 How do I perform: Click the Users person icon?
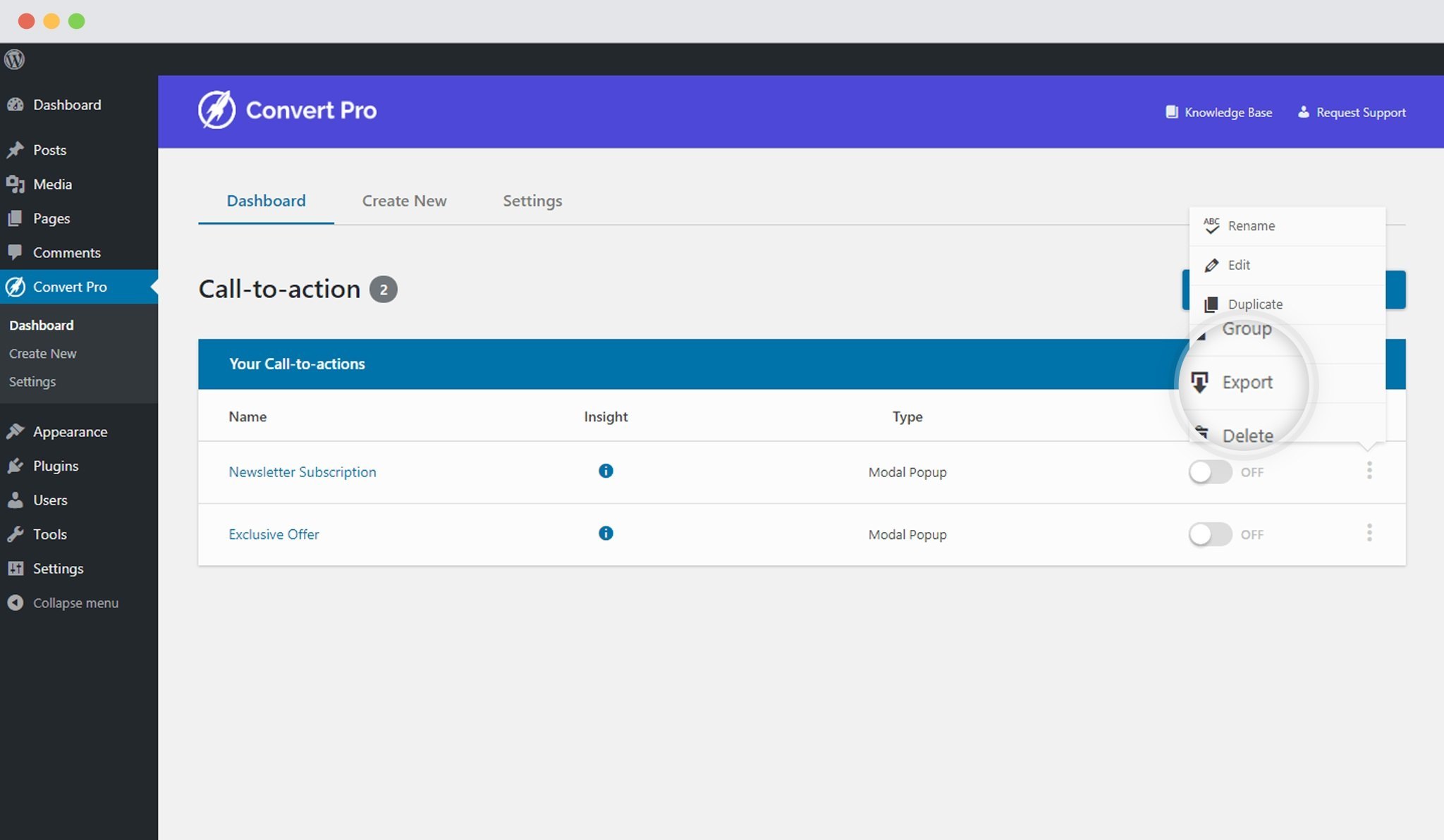[x=15, y=500]
